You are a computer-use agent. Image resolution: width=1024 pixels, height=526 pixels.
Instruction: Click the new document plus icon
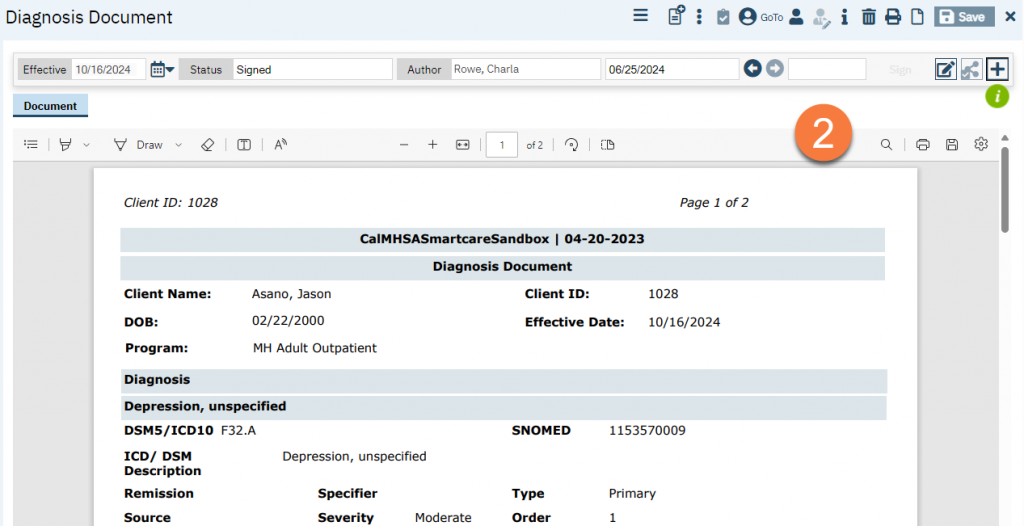pos(997,69)
